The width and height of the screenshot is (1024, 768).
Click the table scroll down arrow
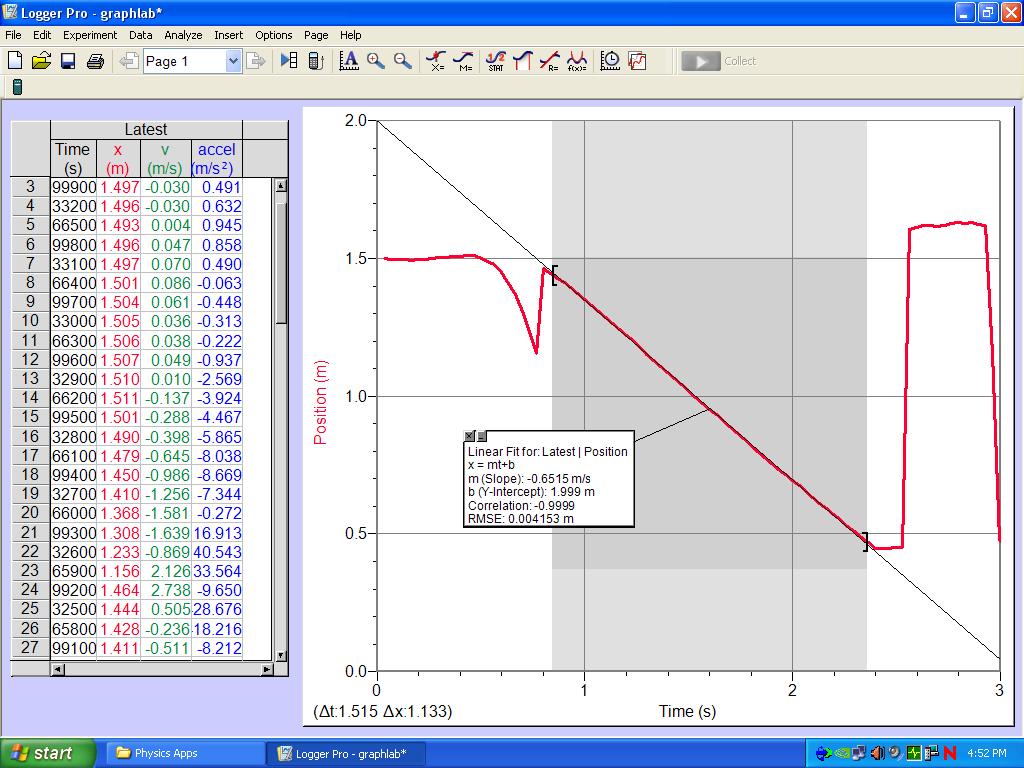[280, 655]
